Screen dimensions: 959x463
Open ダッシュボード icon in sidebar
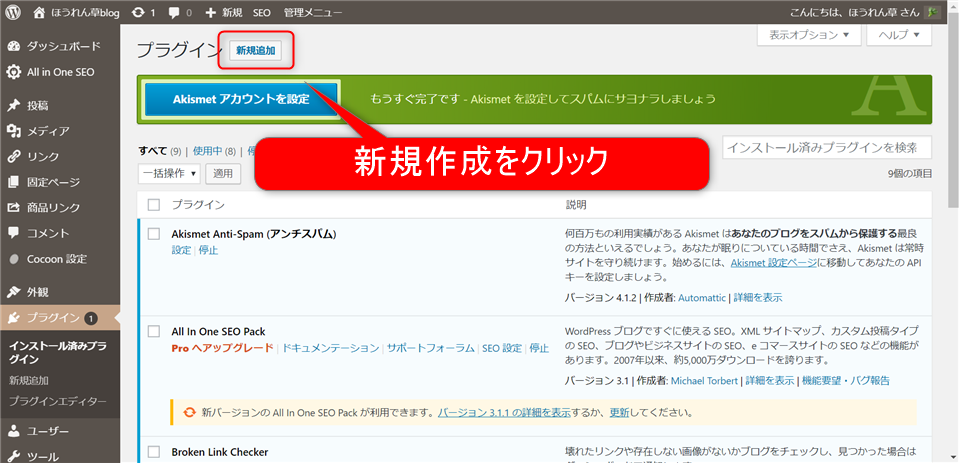13,46
